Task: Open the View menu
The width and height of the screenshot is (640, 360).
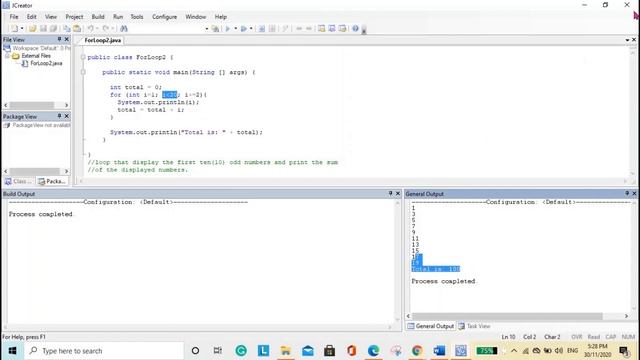Action: click(51, 17)
